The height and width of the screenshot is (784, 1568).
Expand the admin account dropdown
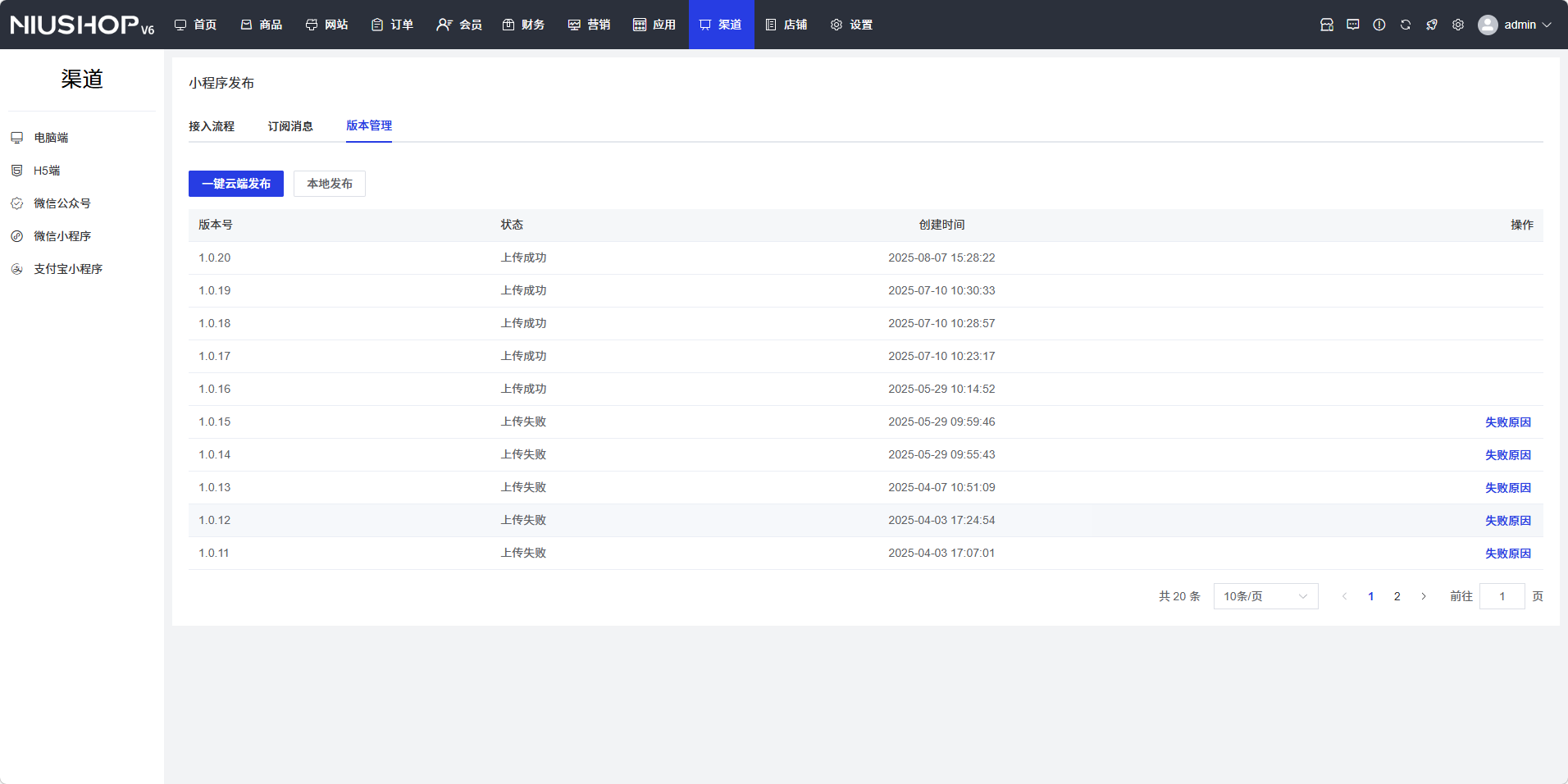[1547, 25]
